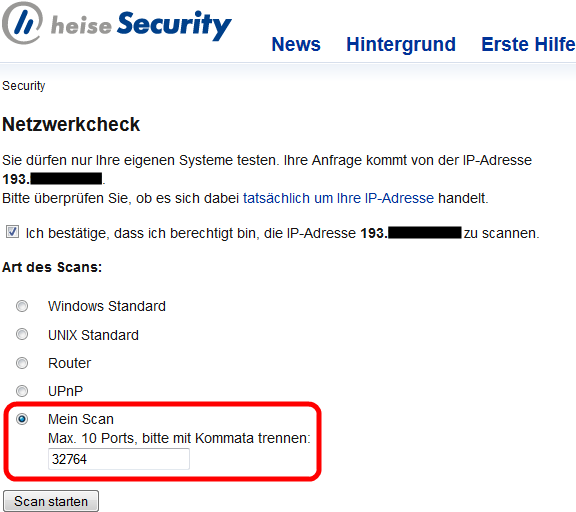Click the heise Security wordmark

pos(141,25)
